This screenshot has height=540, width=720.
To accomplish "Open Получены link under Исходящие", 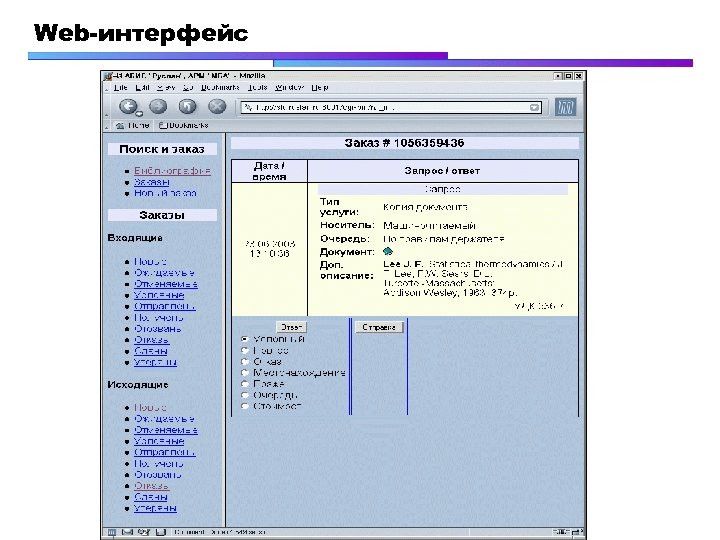I will pyautogui.click(x=158, y=463).
